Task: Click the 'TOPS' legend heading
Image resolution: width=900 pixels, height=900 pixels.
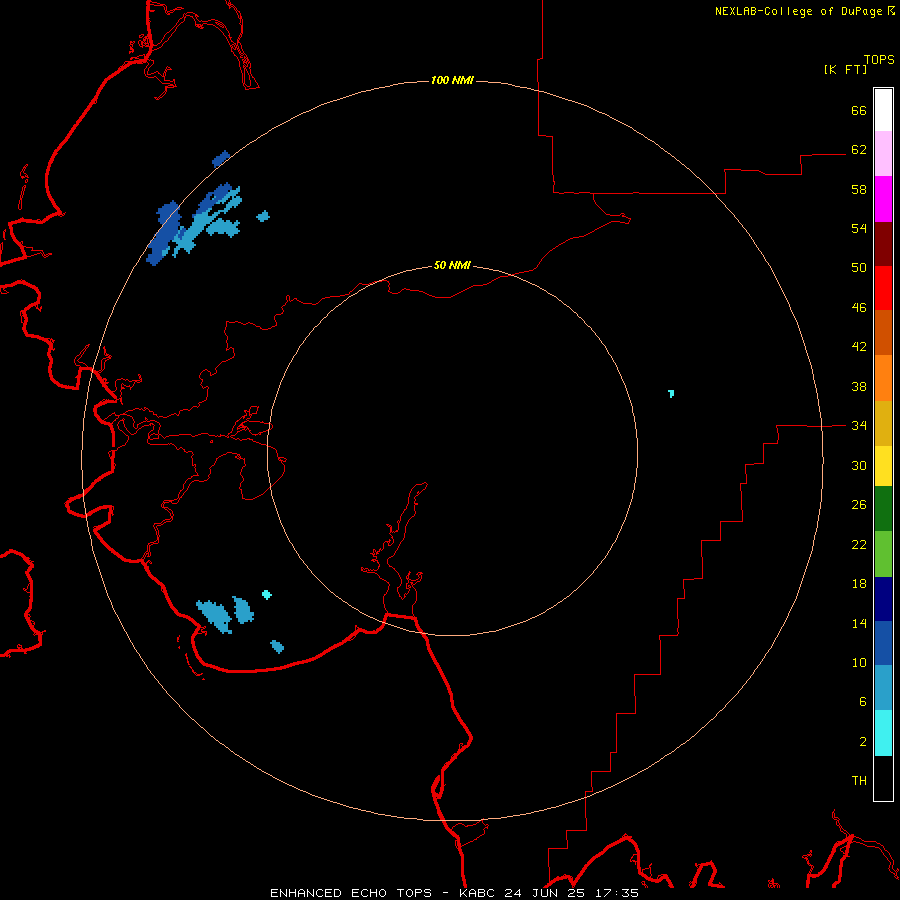Action: pos(879,59)
